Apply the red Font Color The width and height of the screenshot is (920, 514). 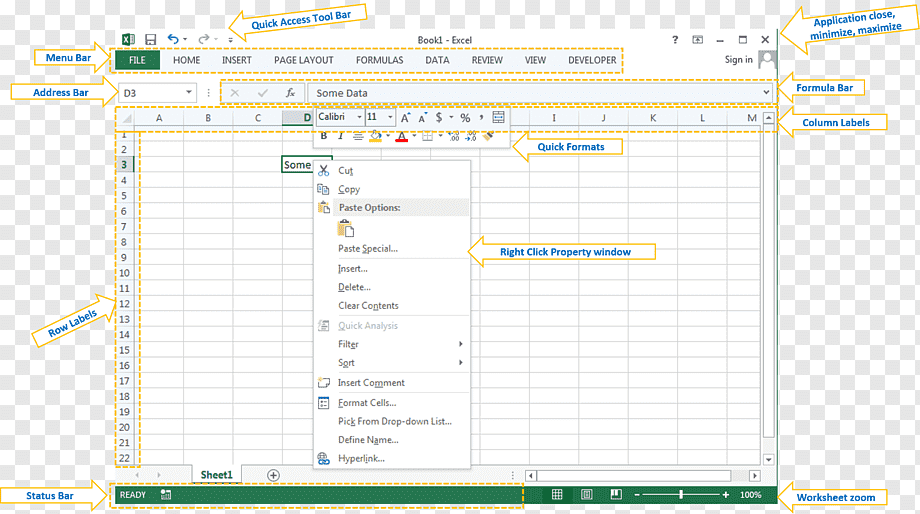(x=401, y=137)
